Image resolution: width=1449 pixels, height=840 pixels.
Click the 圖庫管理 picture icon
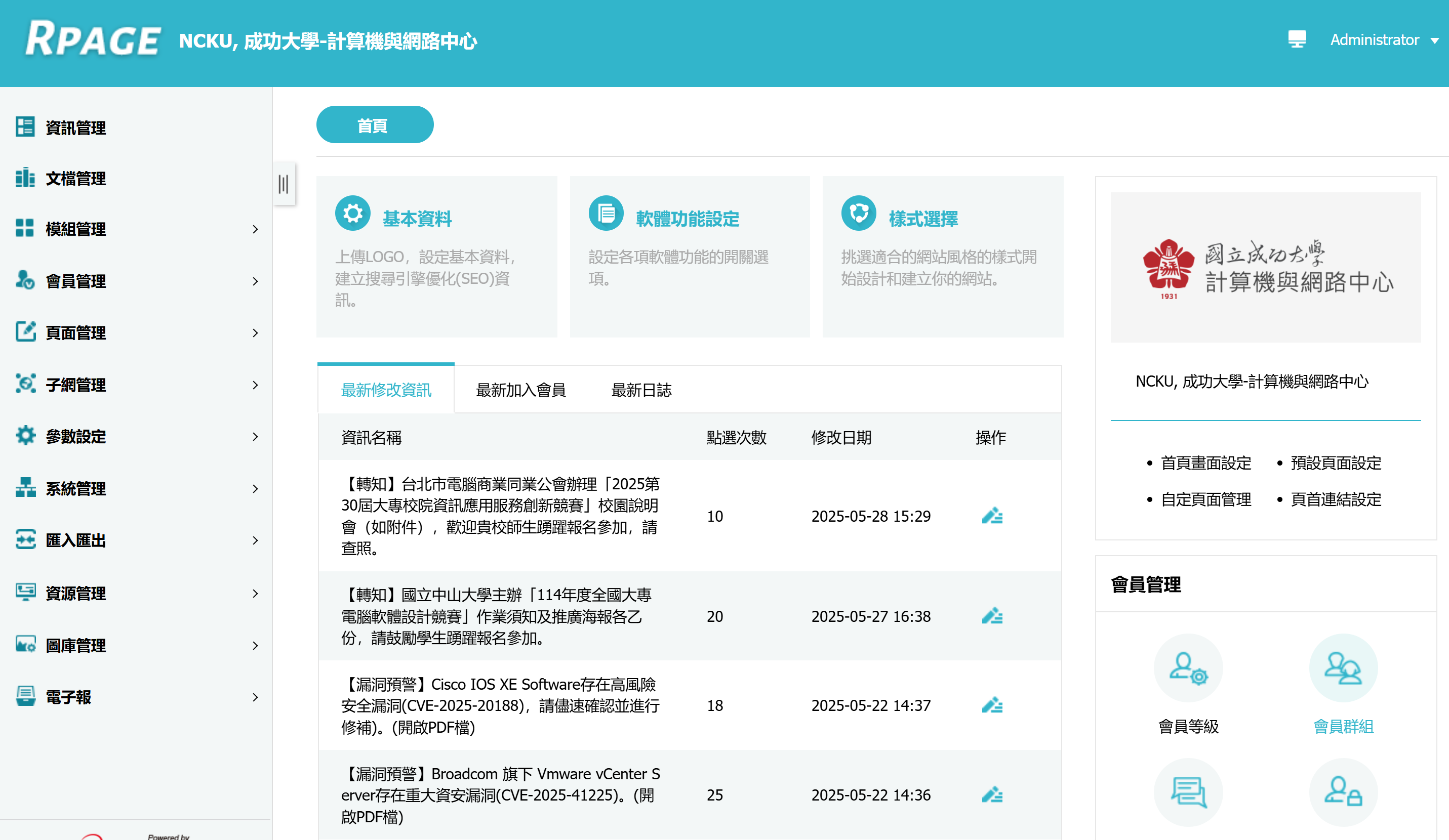pyautogui.click(x=25, y=644)
